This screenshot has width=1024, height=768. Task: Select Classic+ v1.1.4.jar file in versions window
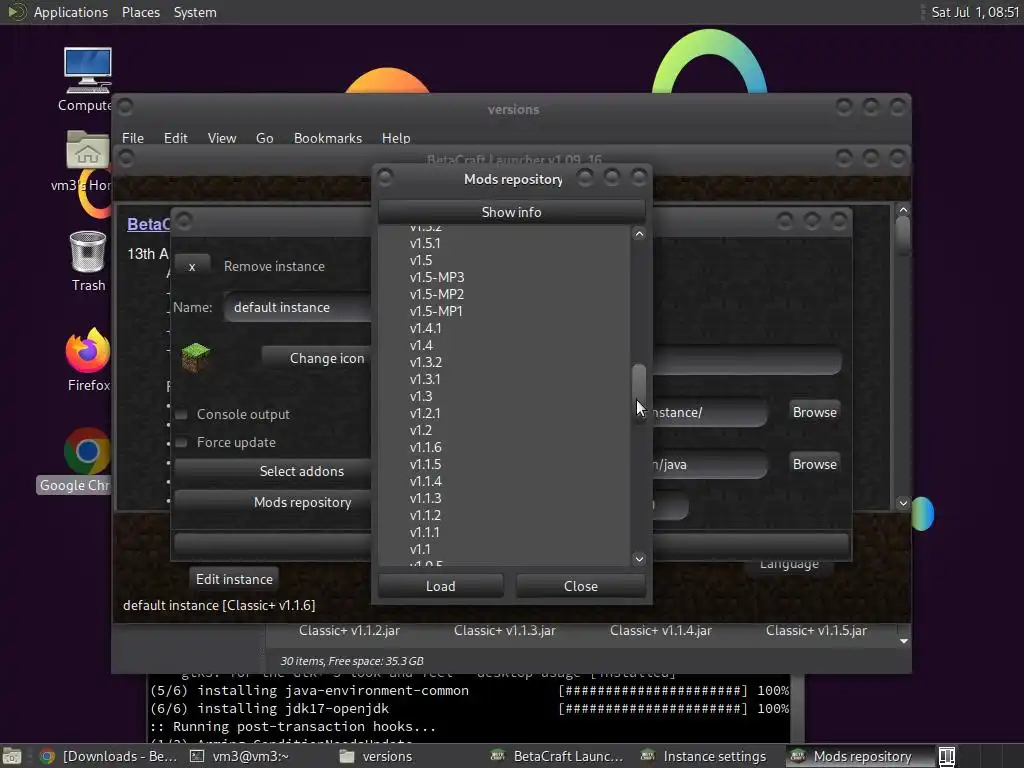tap(660, 630)
